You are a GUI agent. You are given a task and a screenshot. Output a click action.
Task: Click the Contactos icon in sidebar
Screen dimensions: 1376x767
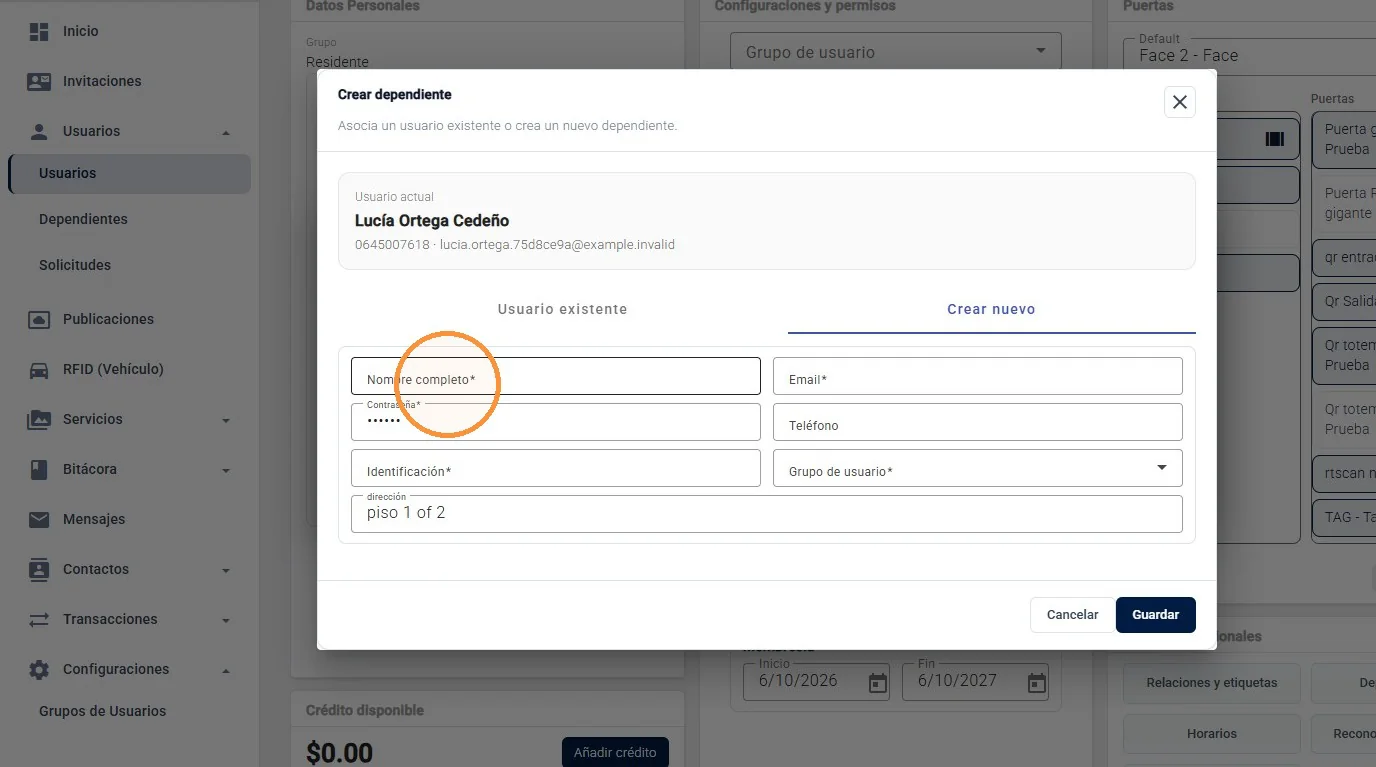(39, 569)
